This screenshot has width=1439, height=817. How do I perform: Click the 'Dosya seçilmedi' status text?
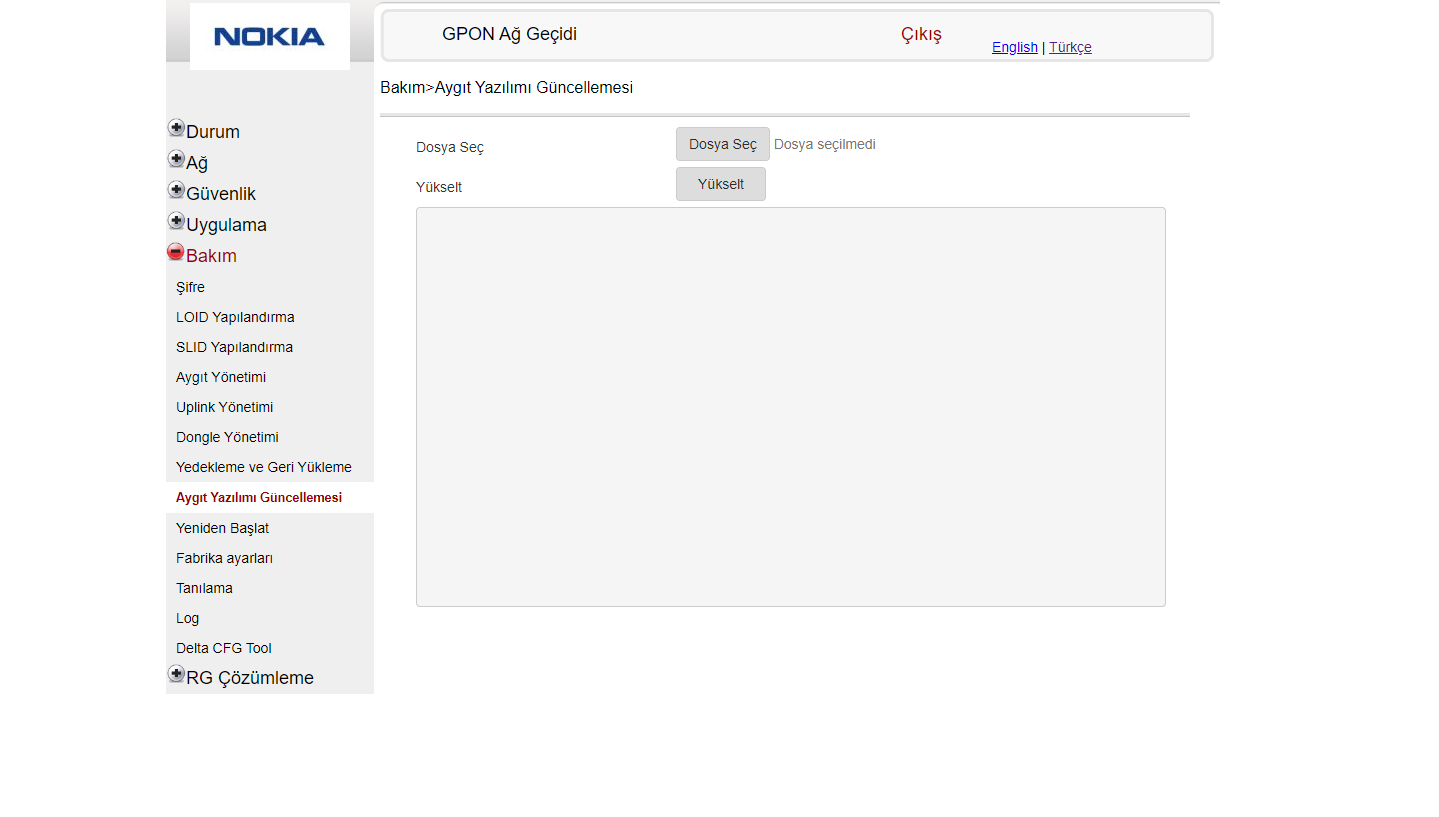pos(825,144)
